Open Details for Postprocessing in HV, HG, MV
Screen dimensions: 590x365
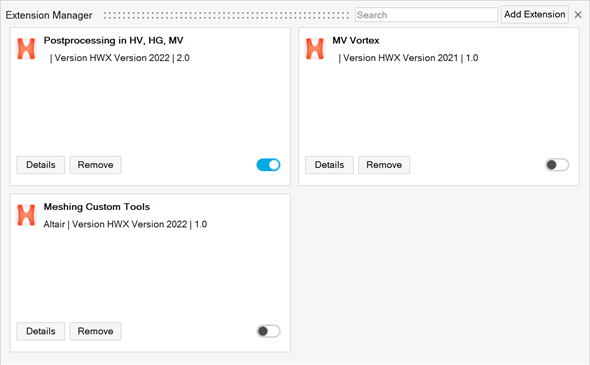(41, 165)
